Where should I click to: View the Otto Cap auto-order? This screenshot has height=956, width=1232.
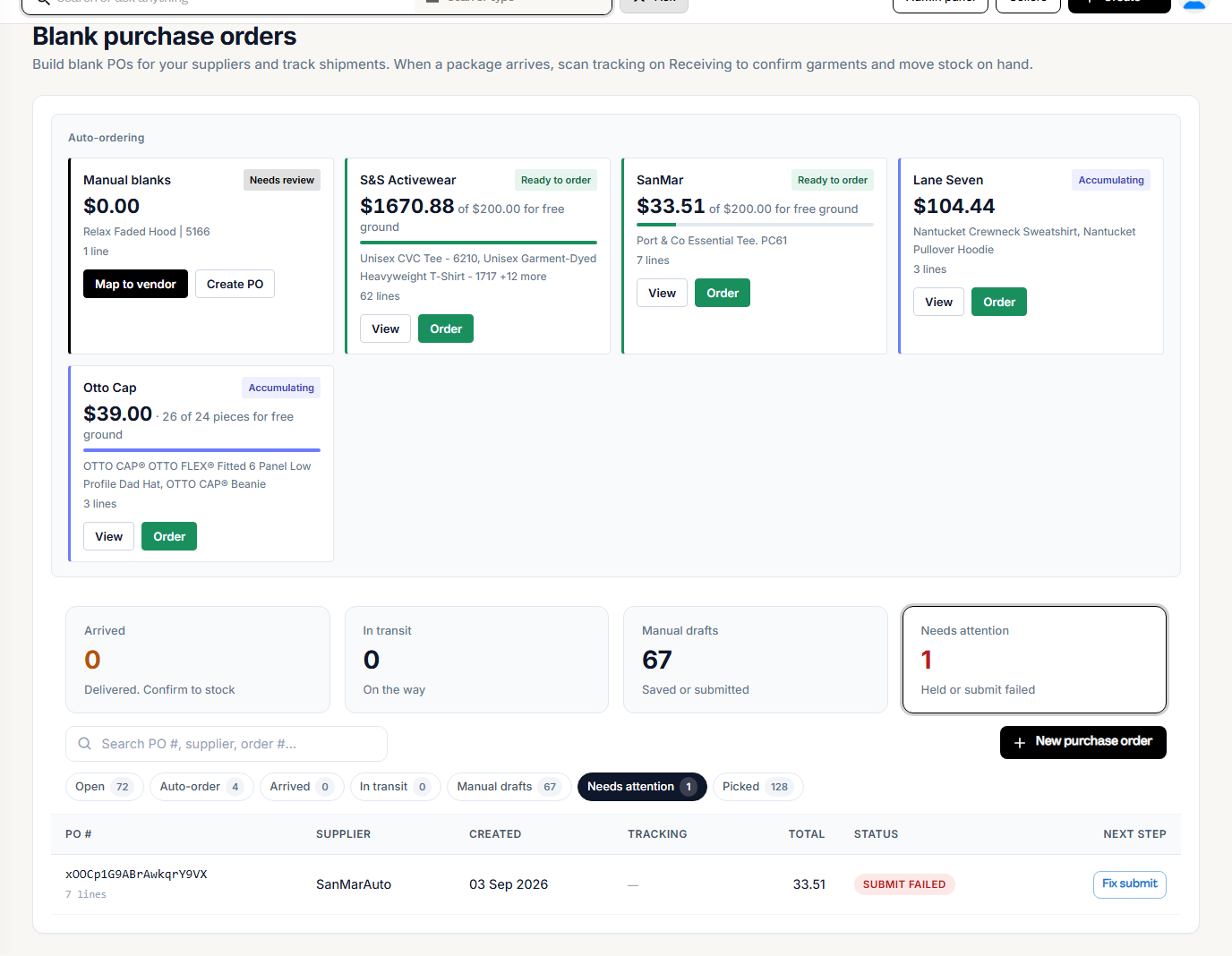pos(108,536)
